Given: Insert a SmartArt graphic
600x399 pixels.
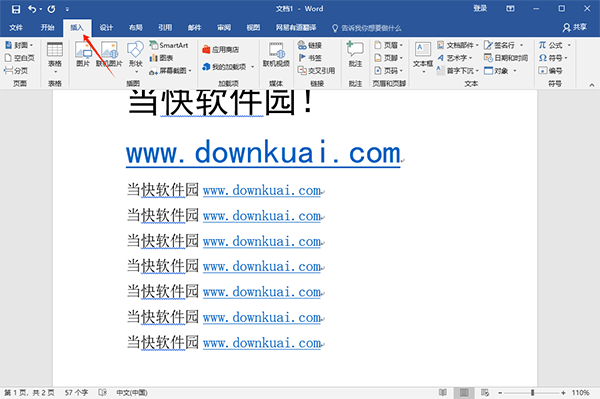Looking at the screenshot, I should click(x=169, y=45).
